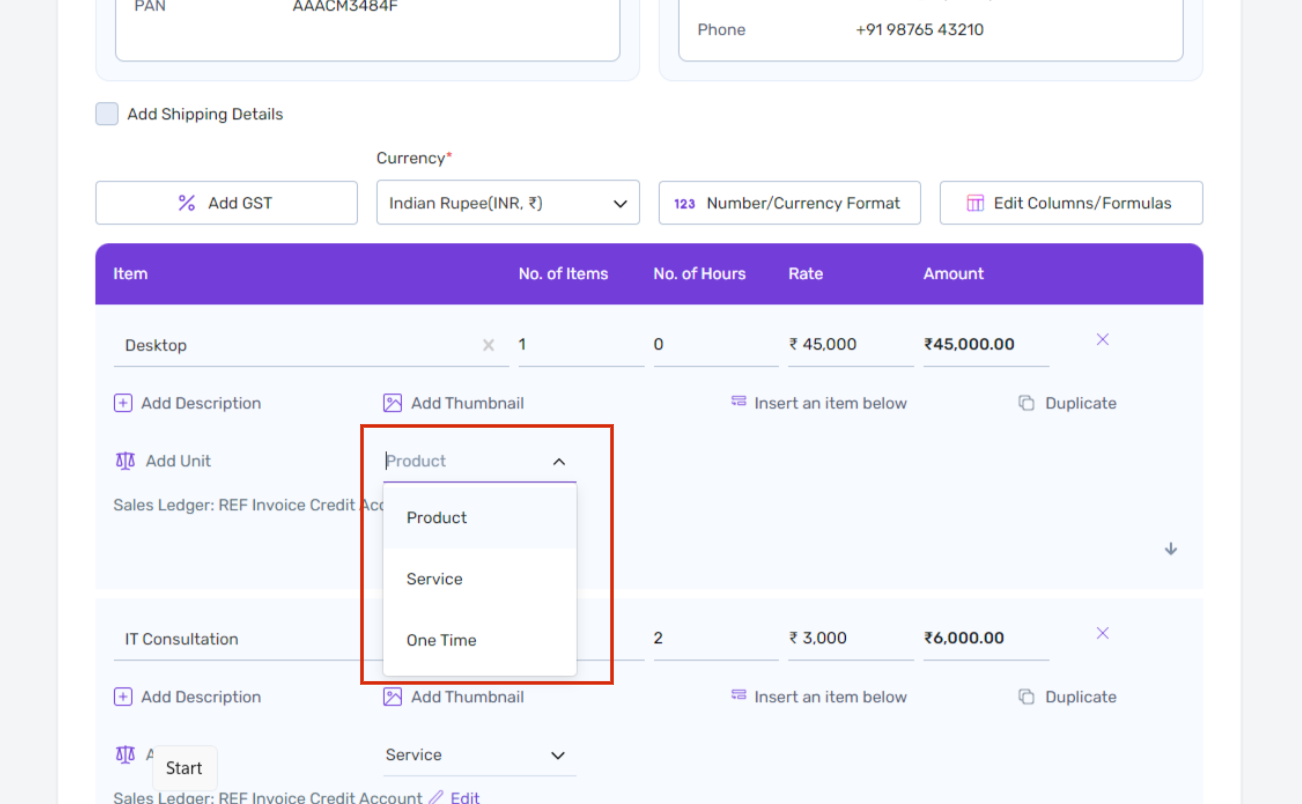The width and height of the screenshot is (1302, 804).
Task: Click the IT Consultation item name field
Action: pyautogui.click(x=248, y=639)
